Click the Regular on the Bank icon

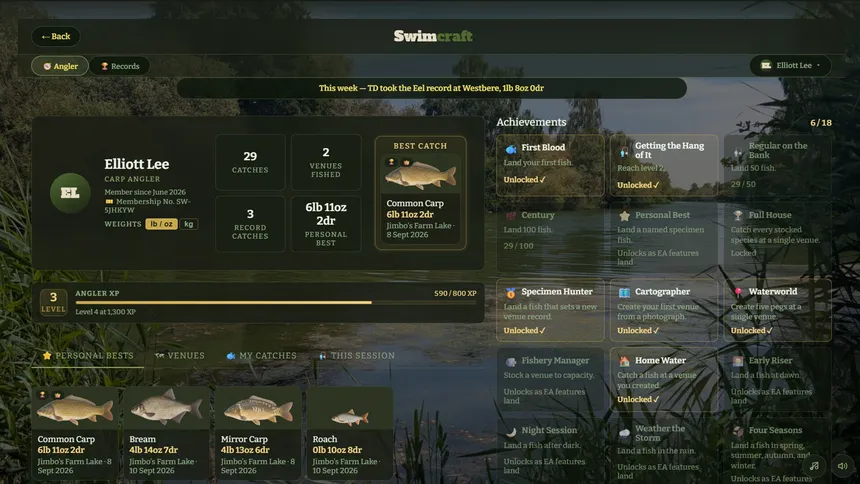[738, 151]
